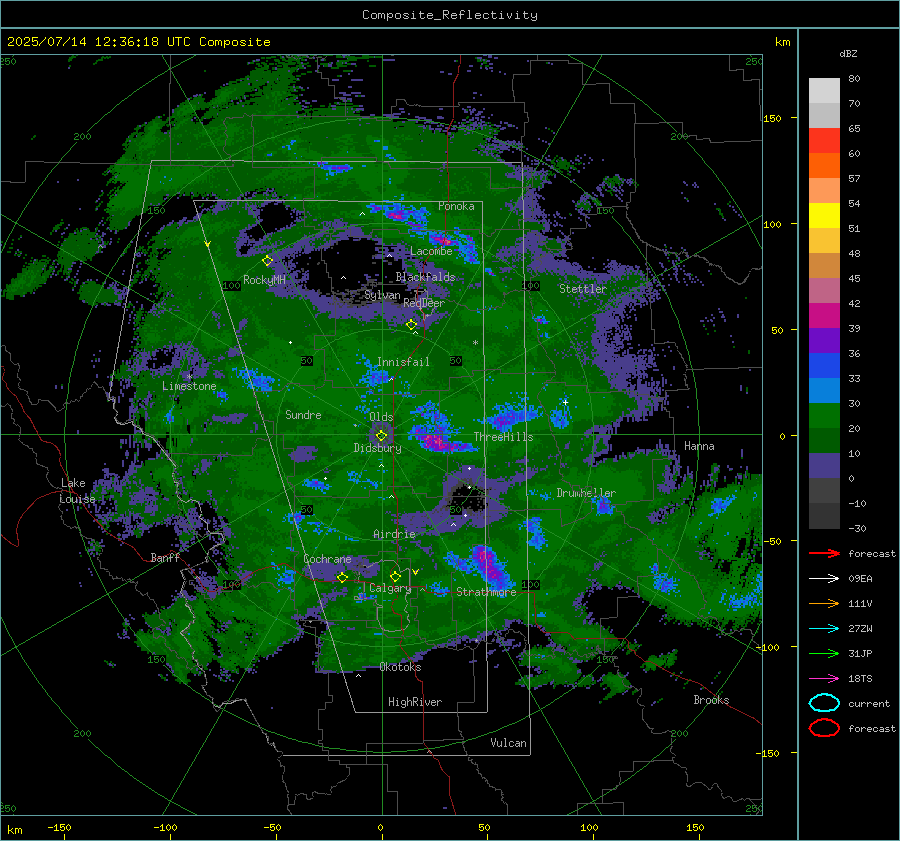Click the white plus marker east of ThreeHills
This screenshot has height=841, width=900.
point(565,402)
